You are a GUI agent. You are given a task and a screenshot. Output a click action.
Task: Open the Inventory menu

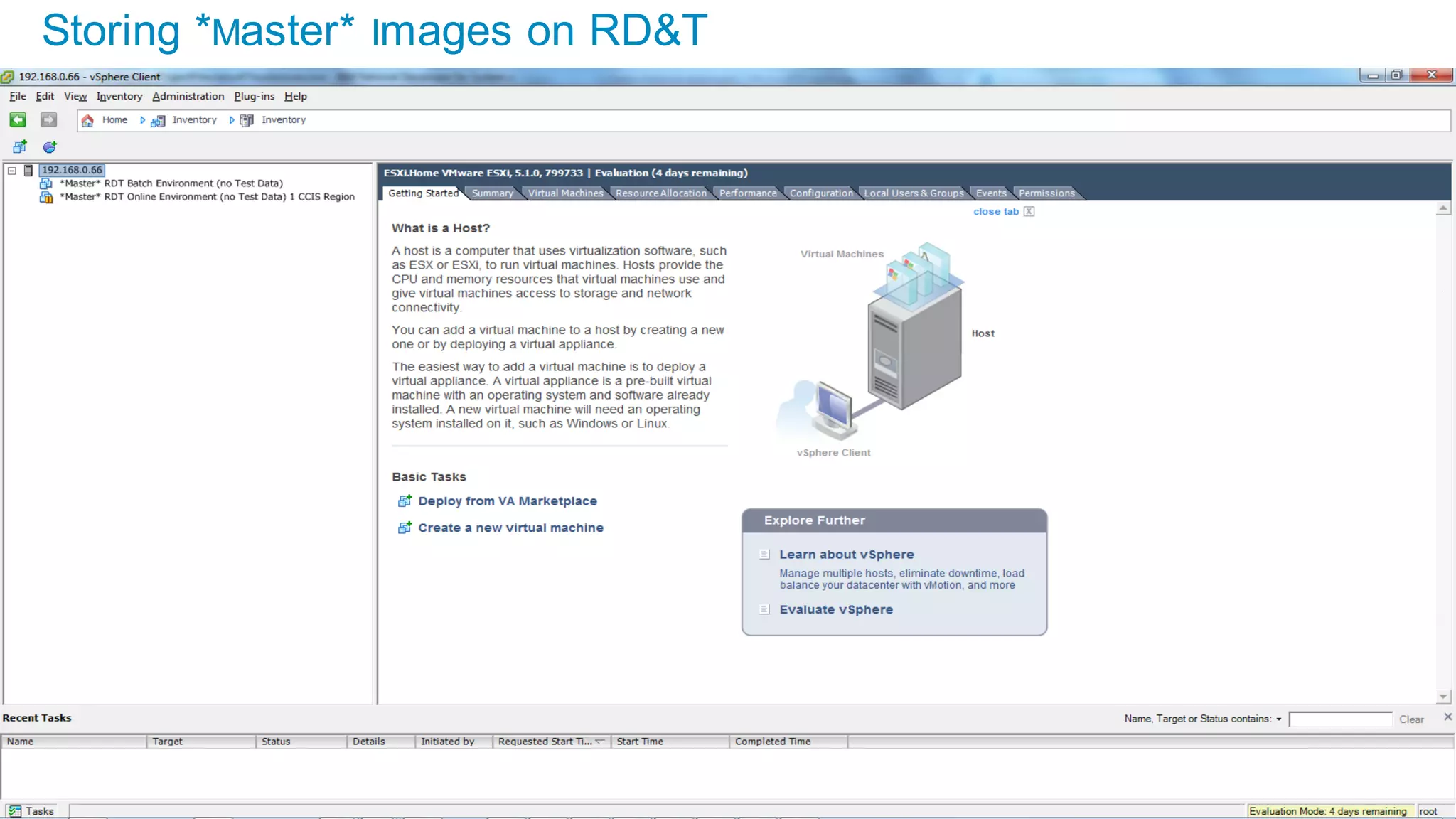[119, 97]
